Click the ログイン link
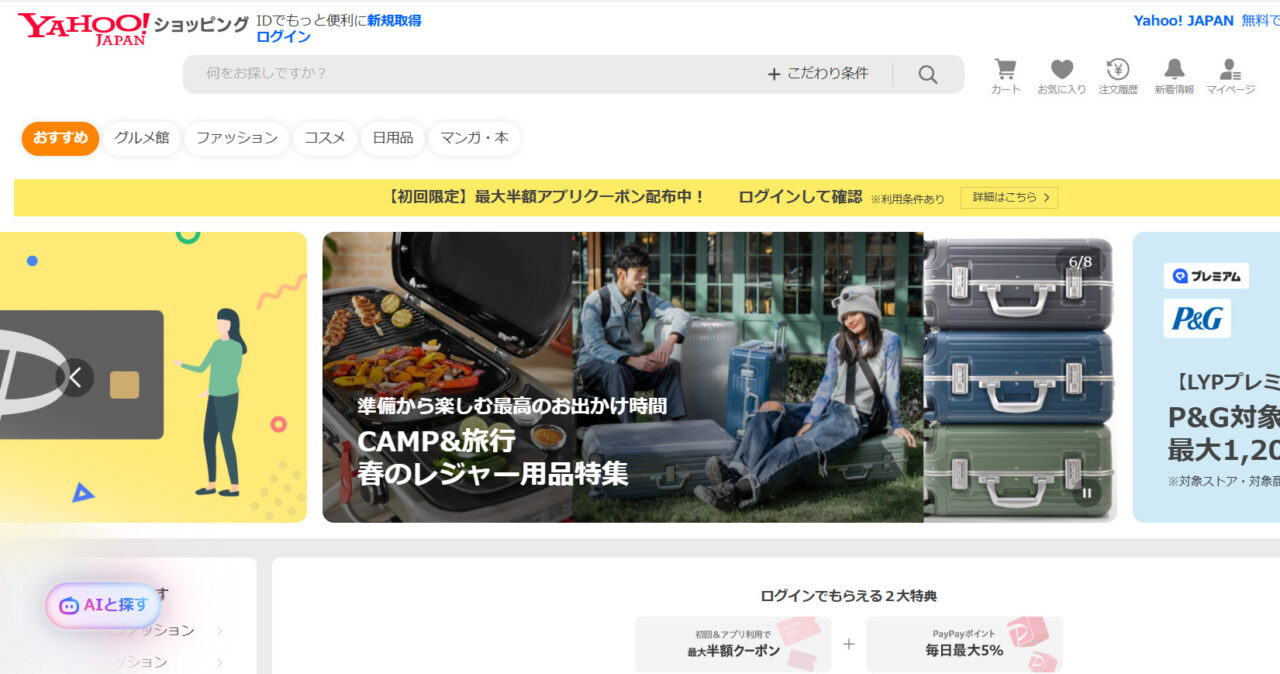 [x=283, y=36]
